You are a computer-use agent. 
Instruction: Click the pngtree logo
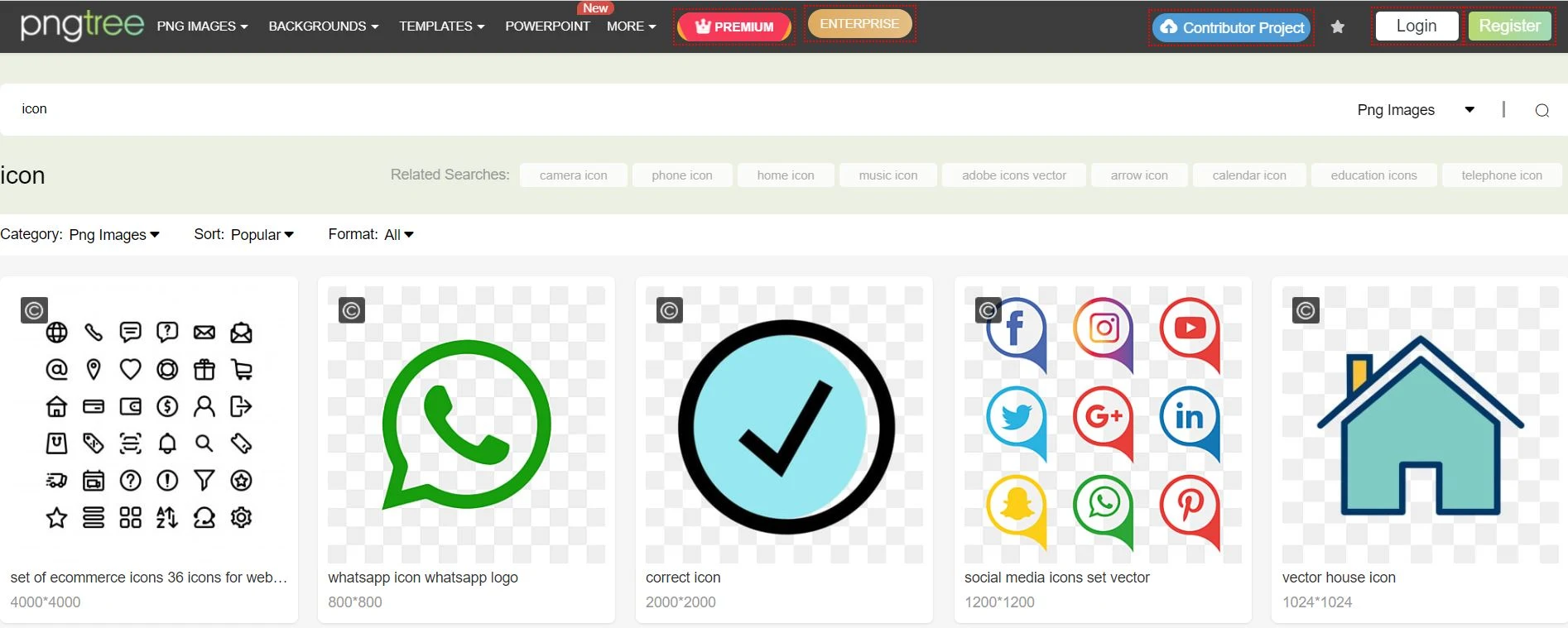[x=82, y=26]
